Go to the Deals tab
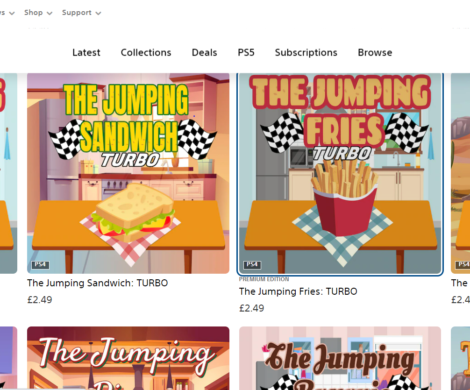 pyautogui.click(x=204, y=52)
